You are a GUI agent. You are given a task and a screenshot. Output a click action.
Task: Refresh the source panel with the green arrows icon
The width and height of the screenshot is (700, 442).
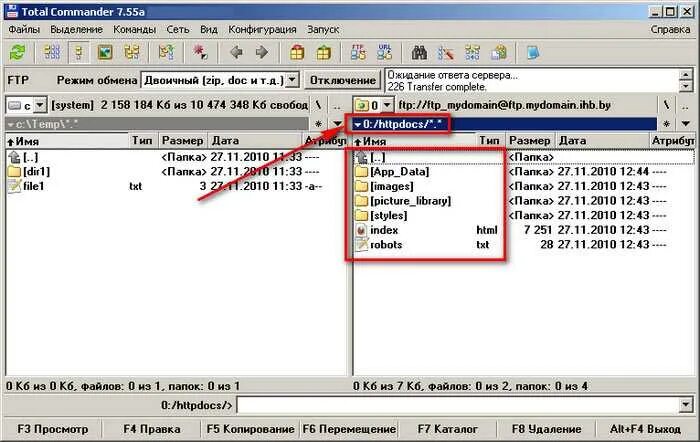[x=18, y=53]
